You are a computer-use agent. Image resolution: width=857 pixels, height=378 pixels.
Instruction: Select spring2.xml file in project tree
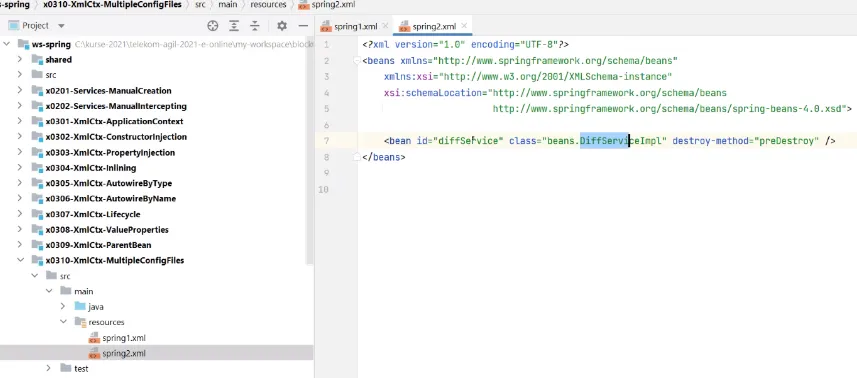[124, 353]
